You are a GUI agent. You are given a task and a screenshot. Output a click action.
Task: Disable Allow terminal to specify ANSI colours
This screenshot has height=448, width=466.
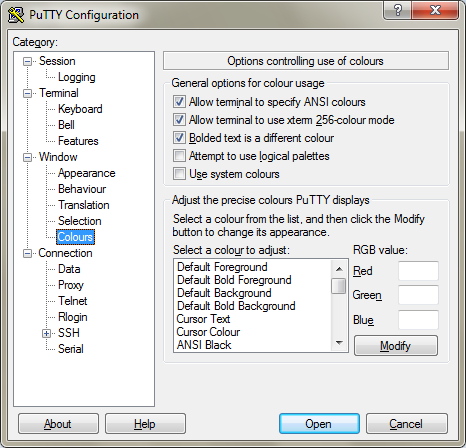coord(179,102)
